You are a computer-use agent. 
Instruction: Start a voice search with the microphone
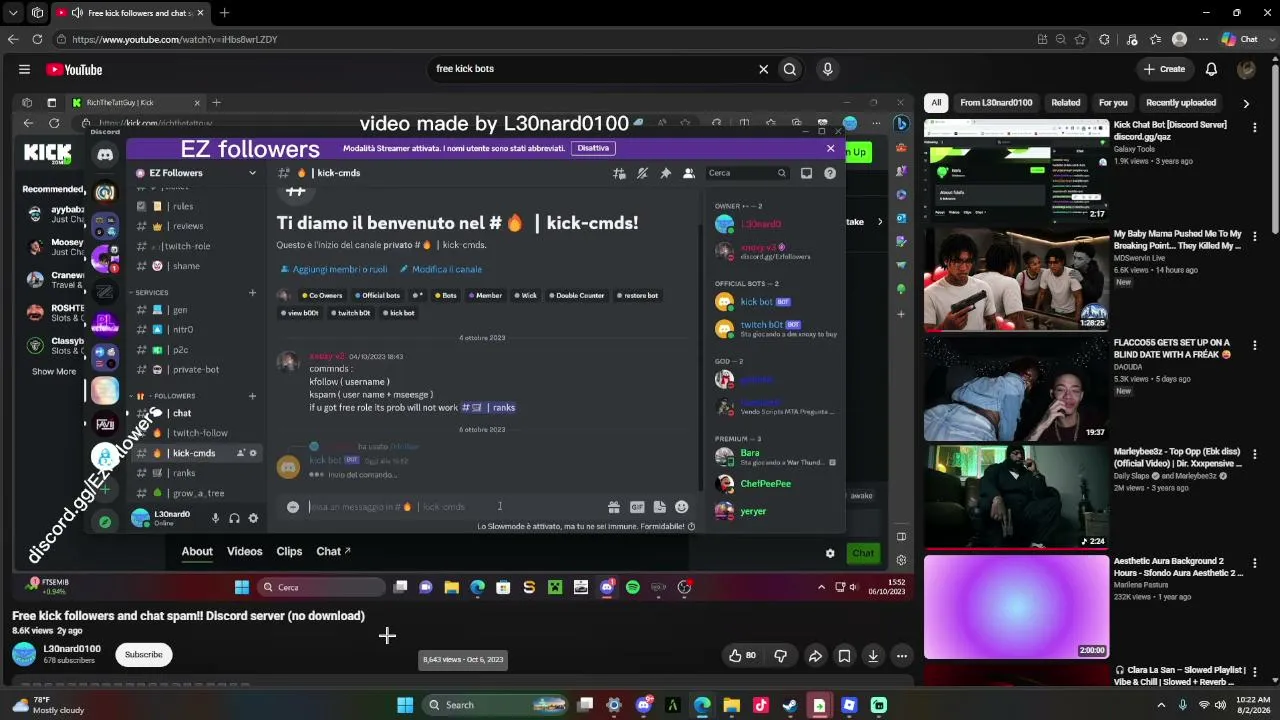(827, 69)
